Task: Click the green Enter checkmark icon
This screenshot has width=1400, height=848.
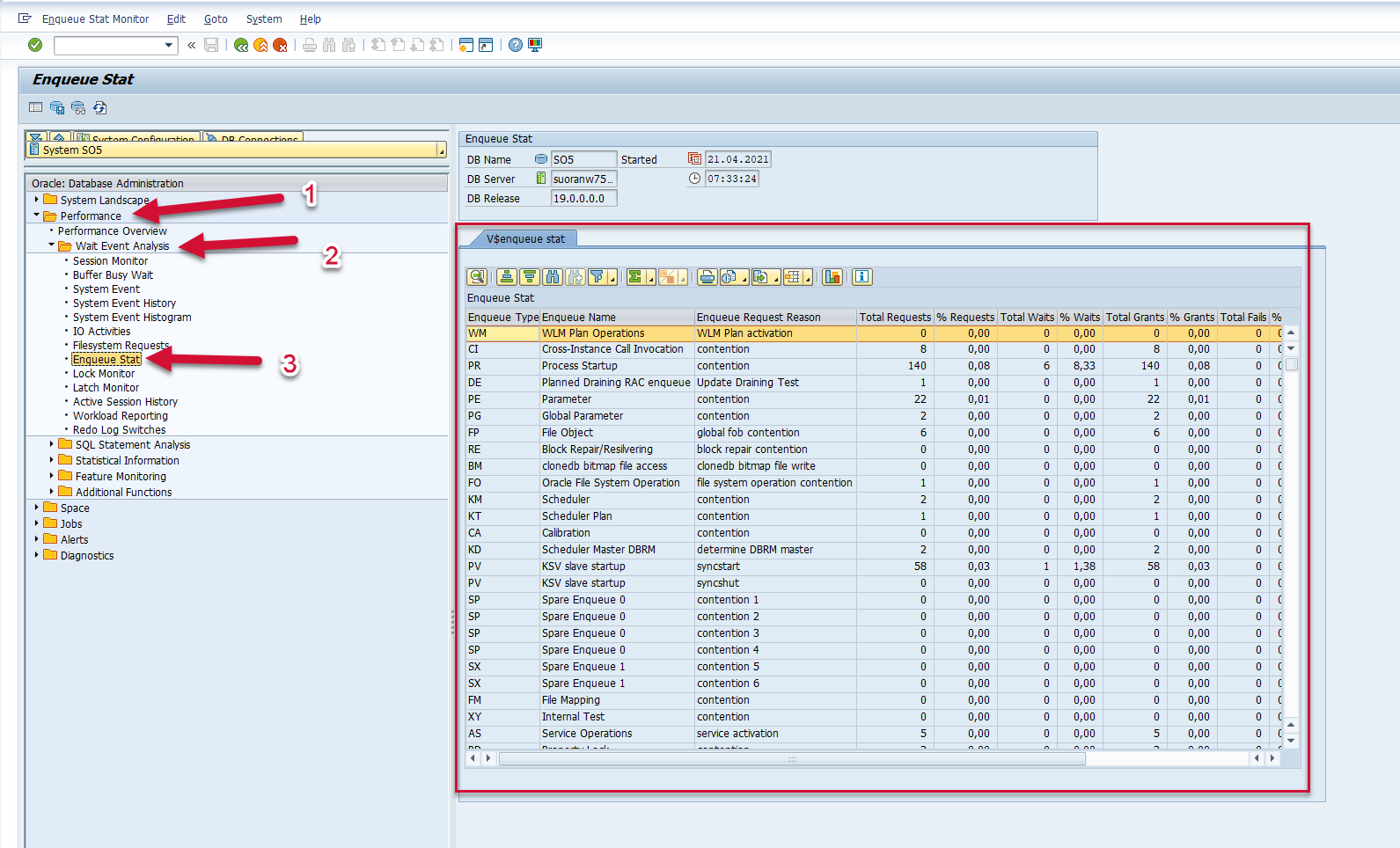Action: [35, 45]
